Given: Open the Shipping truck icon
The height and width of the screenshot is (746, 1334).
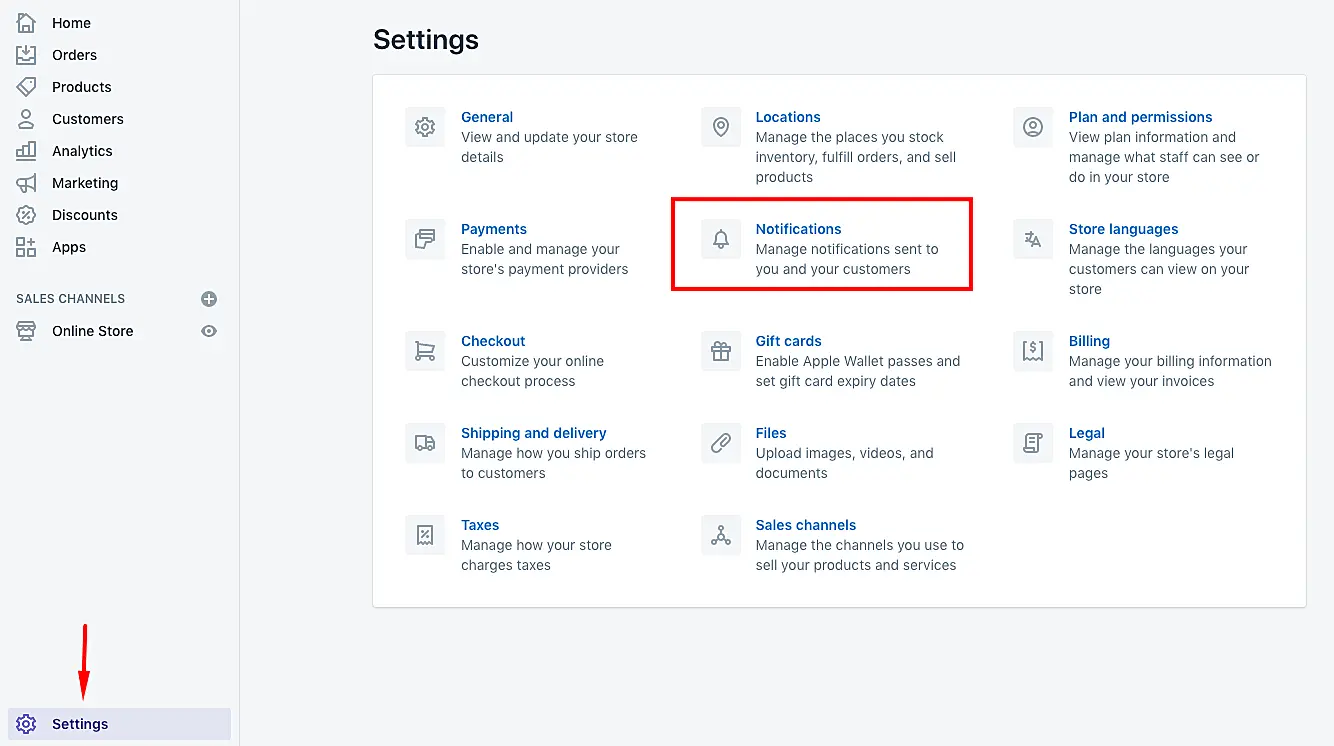Looking at the screenshot, I should click(425, 444).
